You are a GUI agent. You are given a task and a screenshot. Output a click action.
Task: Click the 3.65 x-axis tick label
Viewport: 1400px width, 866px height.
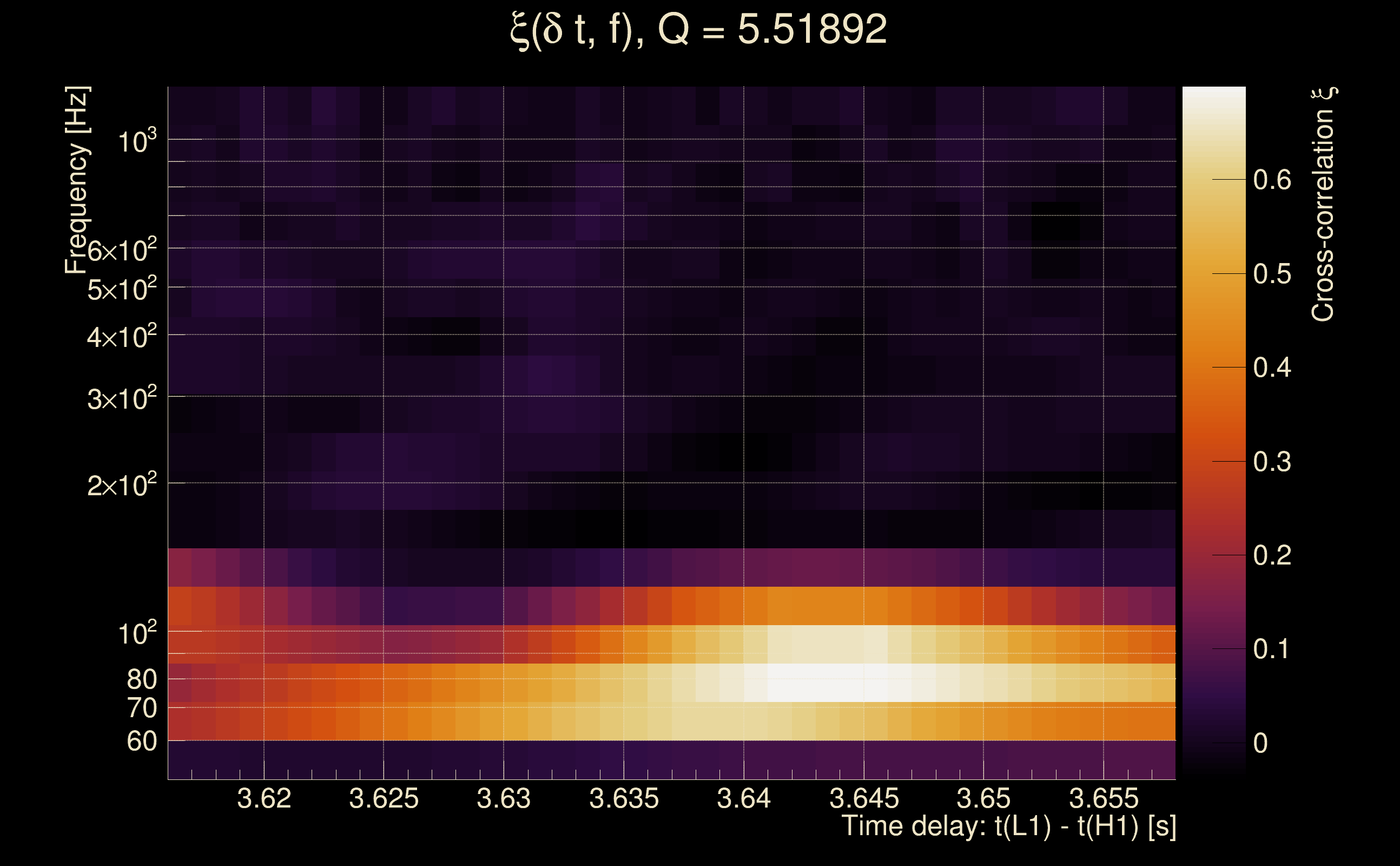click(983, 798)
